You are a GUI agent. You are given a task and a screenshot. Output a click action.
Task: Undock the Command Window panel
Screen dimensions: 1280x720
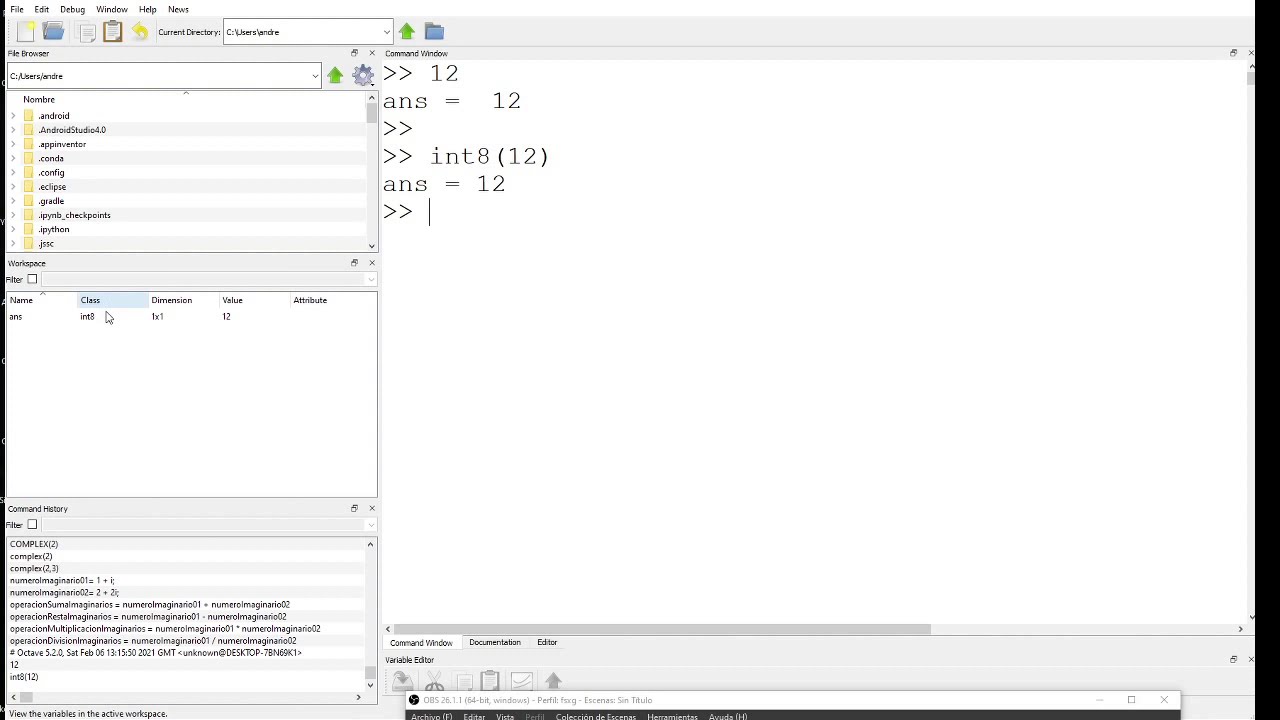point(1233,53)
